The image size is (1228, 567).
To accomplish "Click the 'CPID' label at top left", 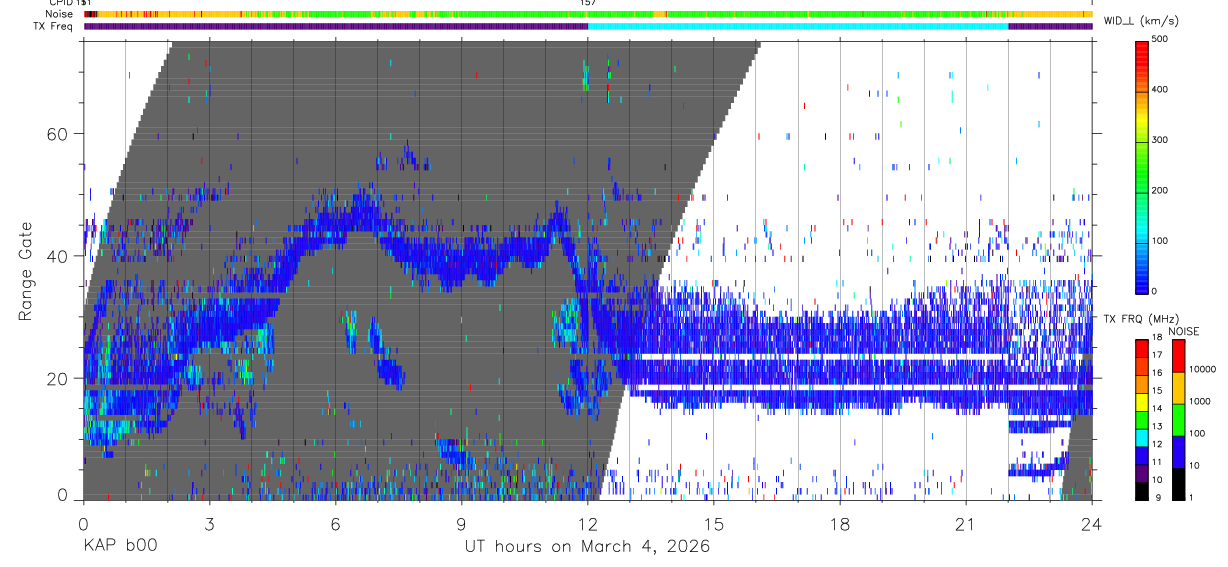I will tap(59, 3).
